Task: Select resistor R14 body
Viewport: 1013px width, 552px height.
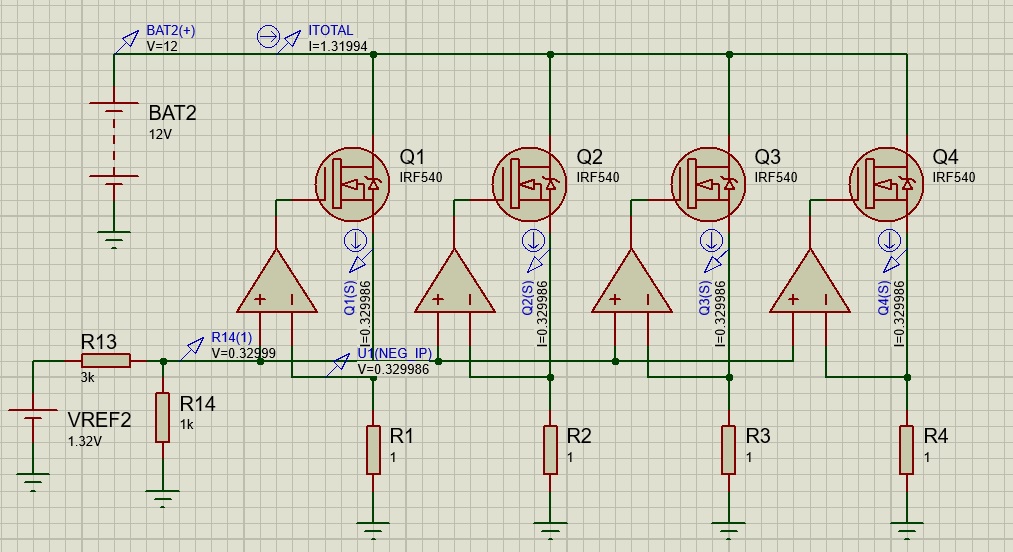Action: [163, 417]
